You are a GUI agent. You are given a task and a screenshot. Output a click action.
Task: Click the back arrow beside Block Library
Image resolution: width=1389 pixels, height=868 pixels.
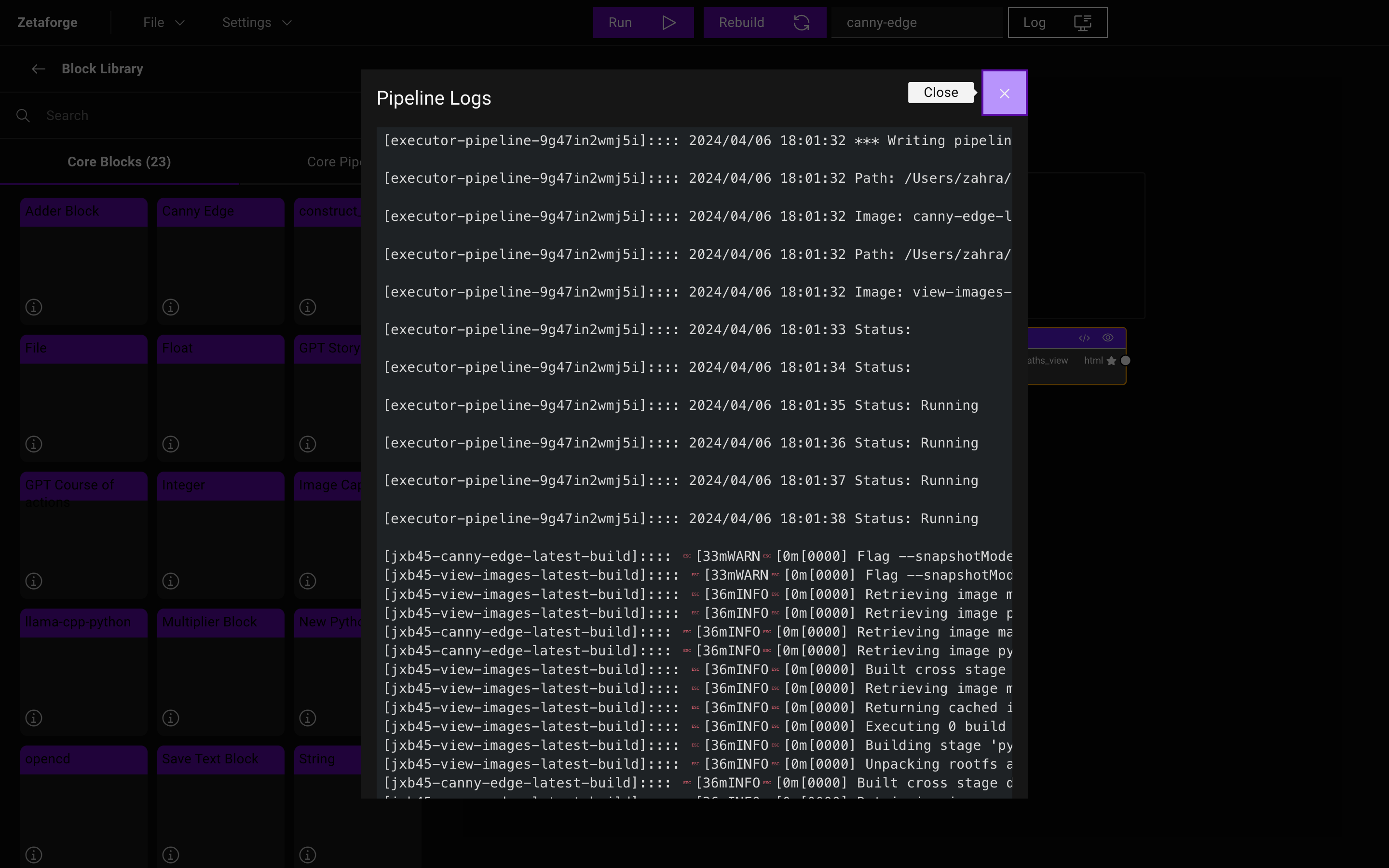(x=39, y=69)
